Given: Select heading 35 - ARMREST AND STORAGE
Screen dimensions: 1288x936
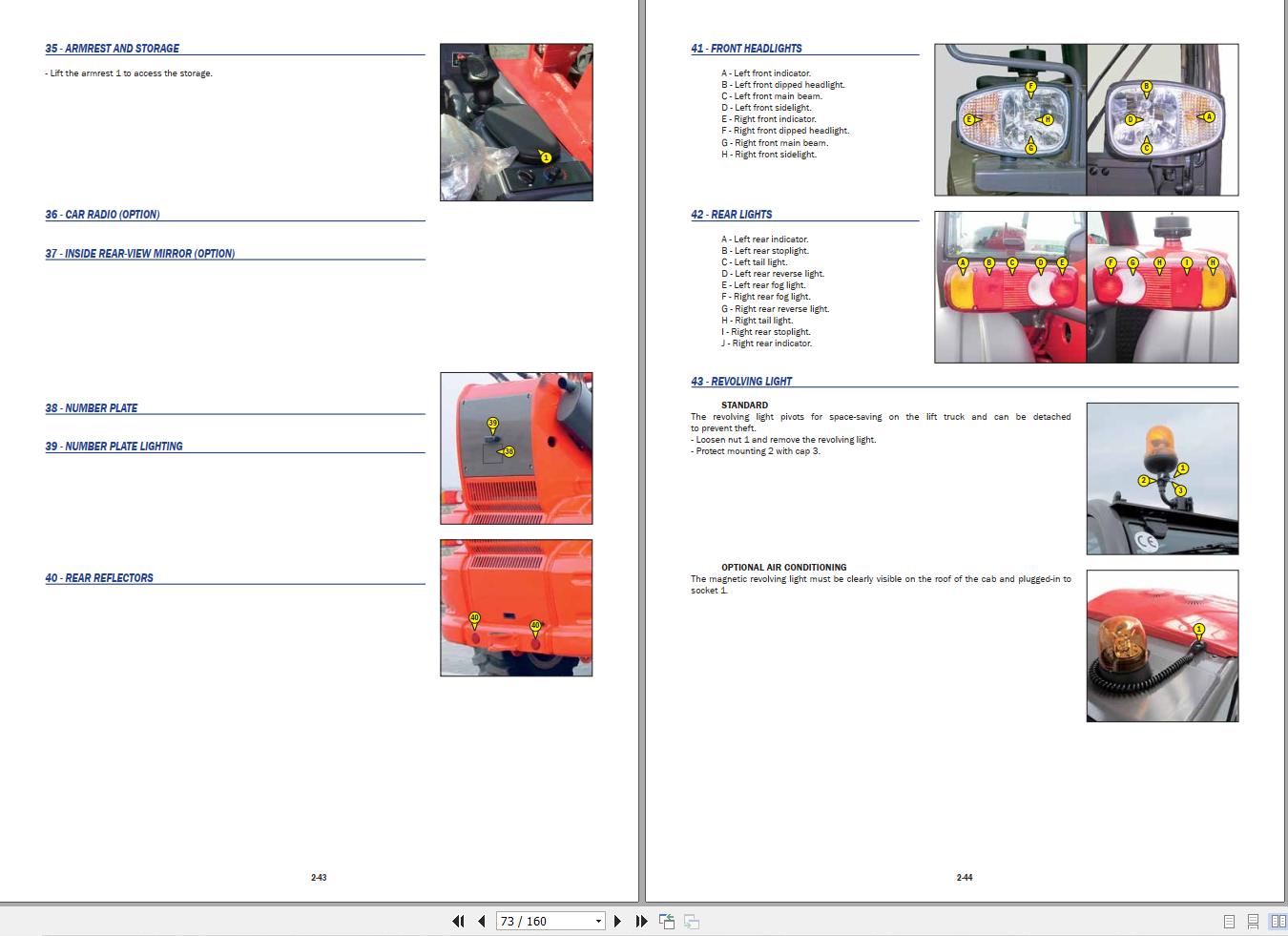Looking at the screenshot, I should pyautogui.click(x=114, y=48).
